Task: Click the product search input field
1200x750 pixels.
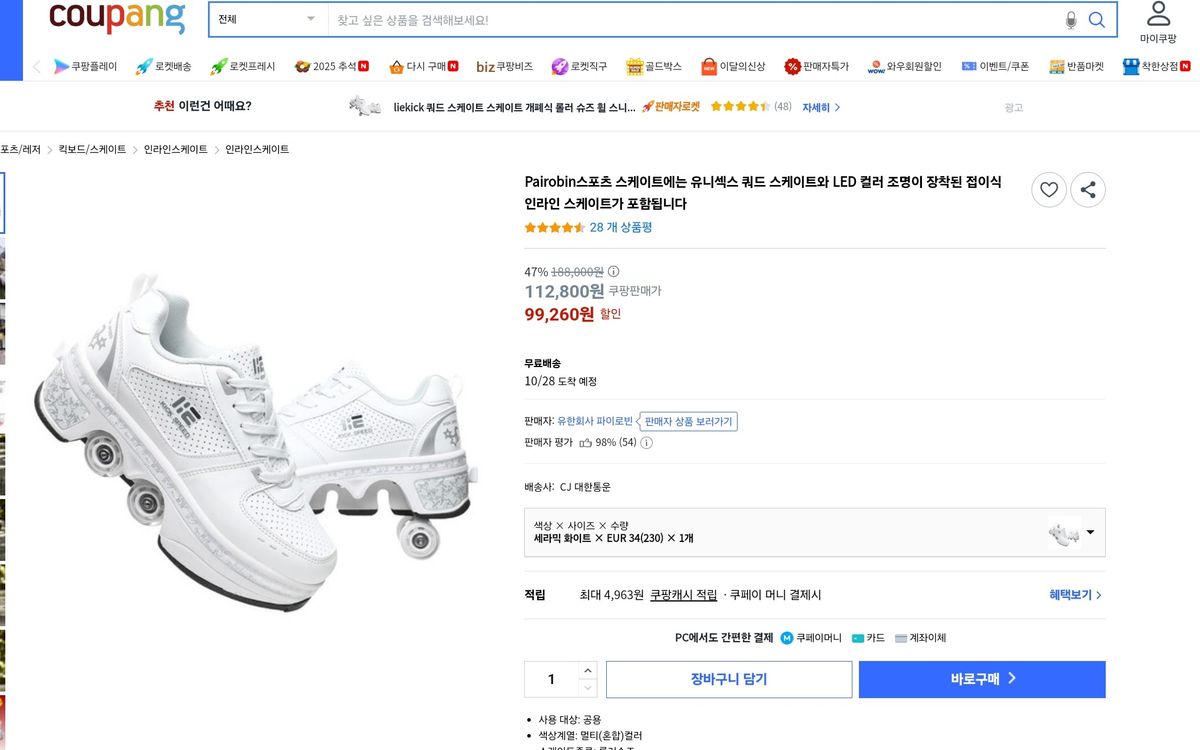Action: [x=690, y=20]
